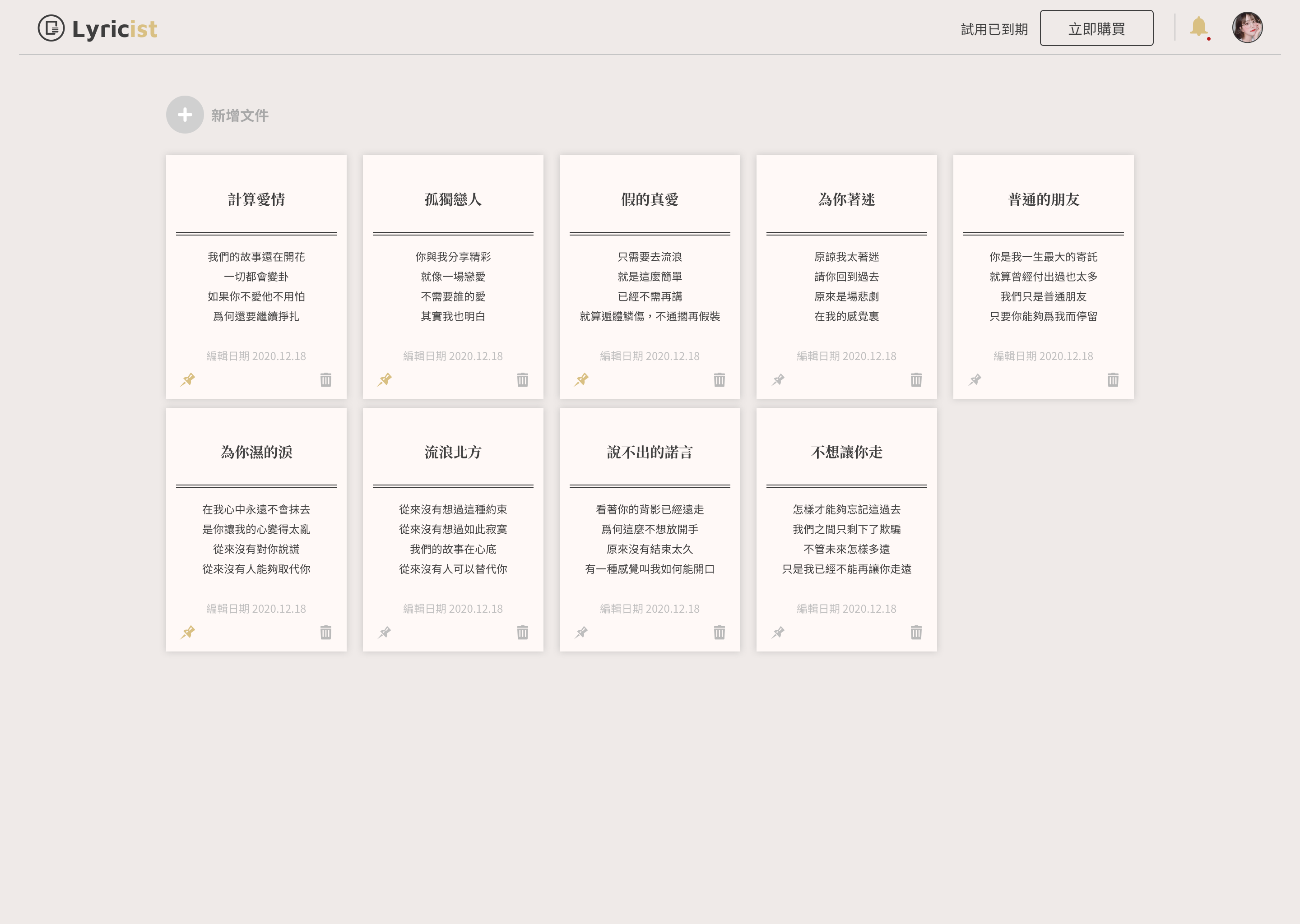Pin the 不想讓你走 card
The height and width of the screenshot is (924, 1300).
tap(778, 632)
